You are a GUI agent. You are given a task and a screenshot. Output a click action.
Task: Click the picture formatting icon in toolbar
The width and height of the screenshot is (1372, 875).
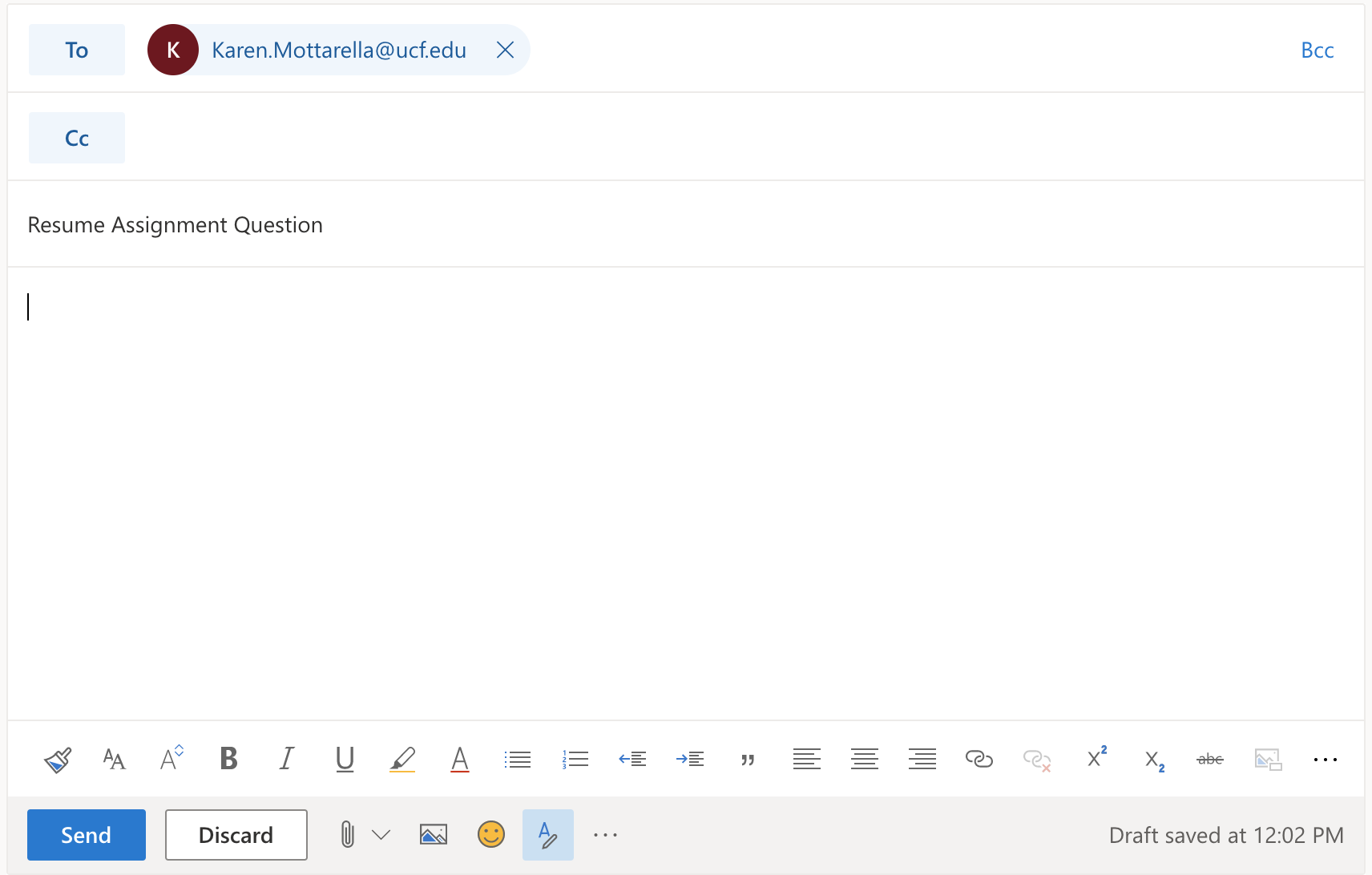tap(1268, 759)
